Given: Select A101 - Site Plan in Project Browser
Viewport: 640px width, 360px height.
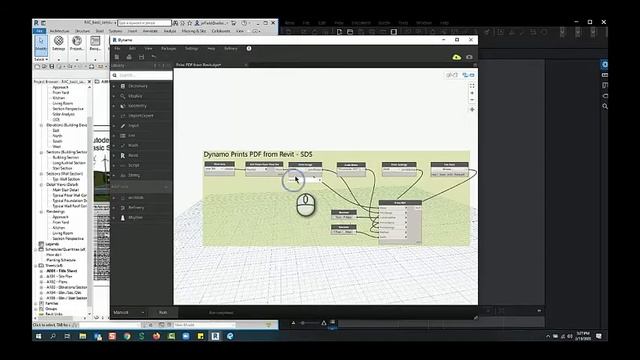Looking at the screenshot, I should [x=60, y=276].
